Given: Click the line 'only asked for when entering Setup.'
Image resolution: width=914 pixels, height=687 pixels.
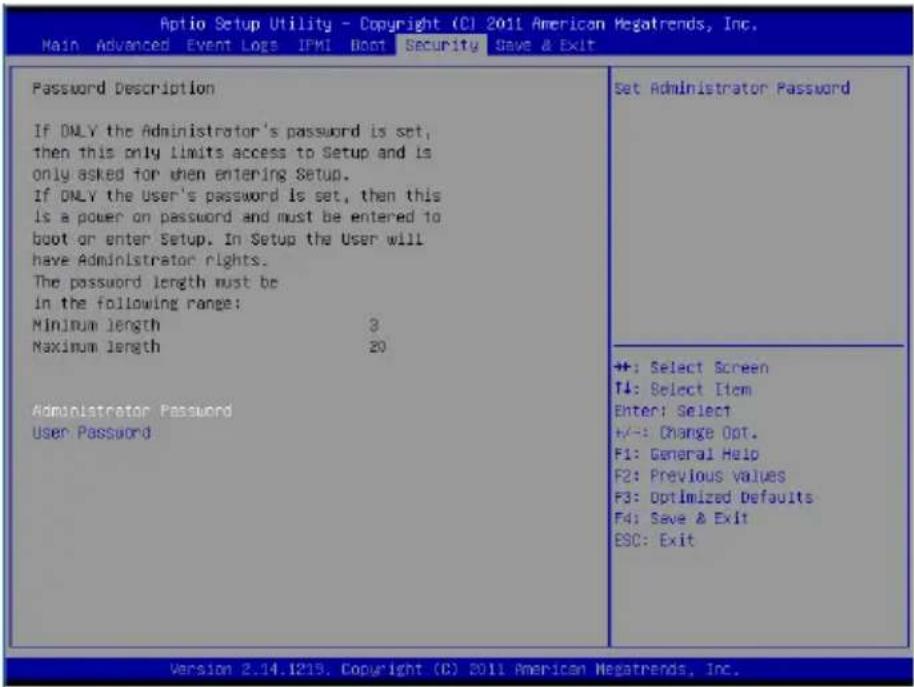Looking at the screenshot, I should tap(191, 174).
